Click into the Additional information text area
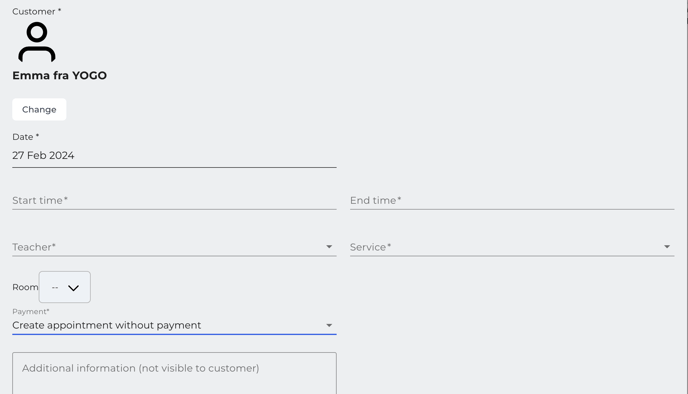Image resolution: width=688 pixels, height=394 pixels. 174,373
